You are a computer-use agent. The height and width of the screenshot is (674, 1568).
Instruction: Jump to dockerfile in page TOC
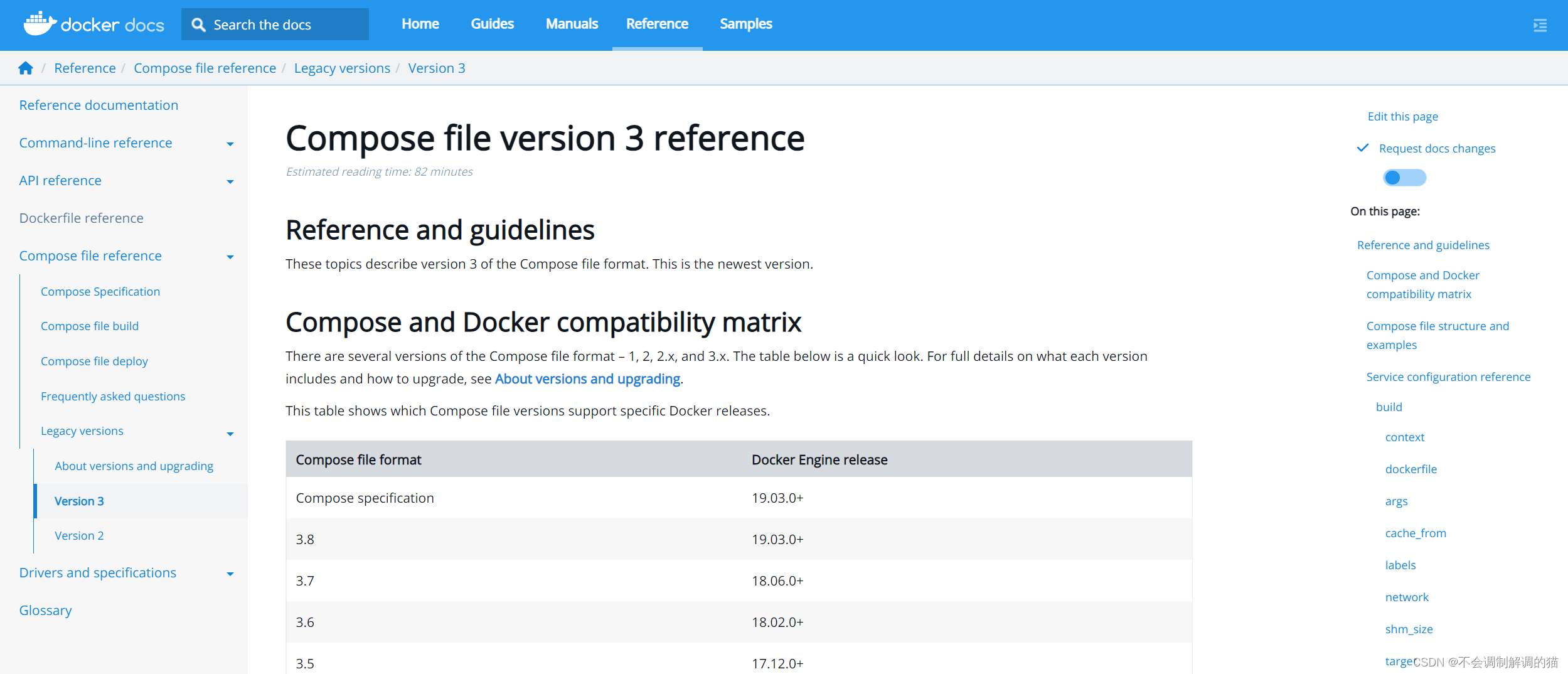tap(1411, 469)
